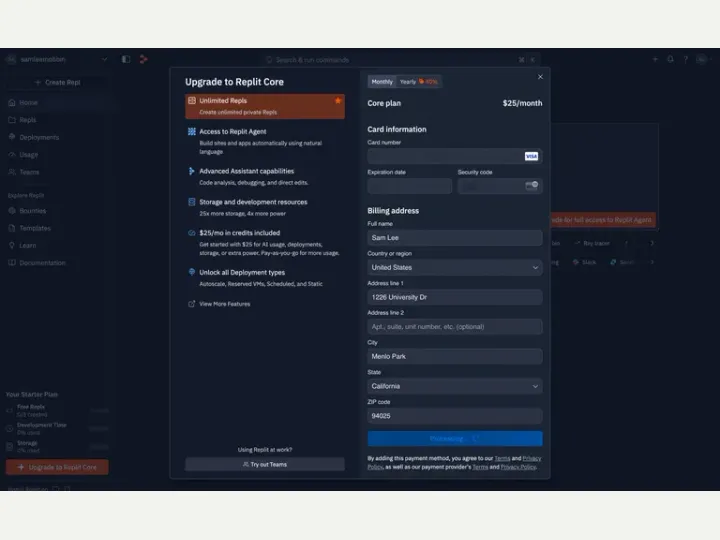Click the Unlock all Deployment types icon
The image size is (720, 540).
point(191,272)
